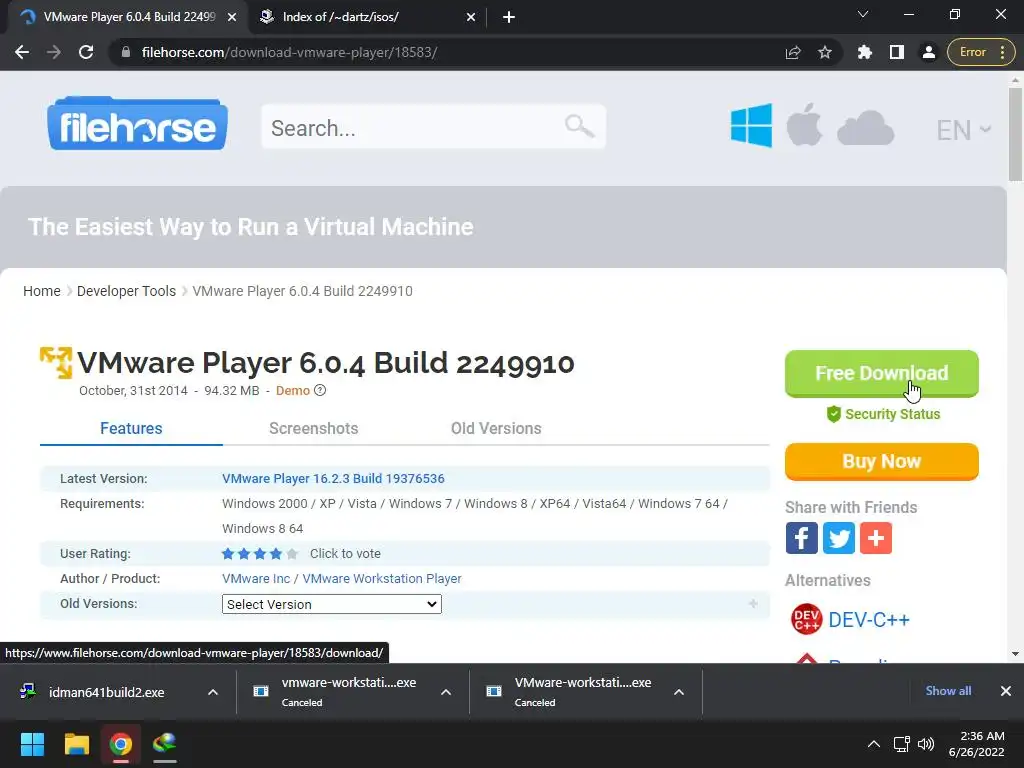1024x768 pixels.
Task: Open the Old Versions tab
Action: [496, 428]
